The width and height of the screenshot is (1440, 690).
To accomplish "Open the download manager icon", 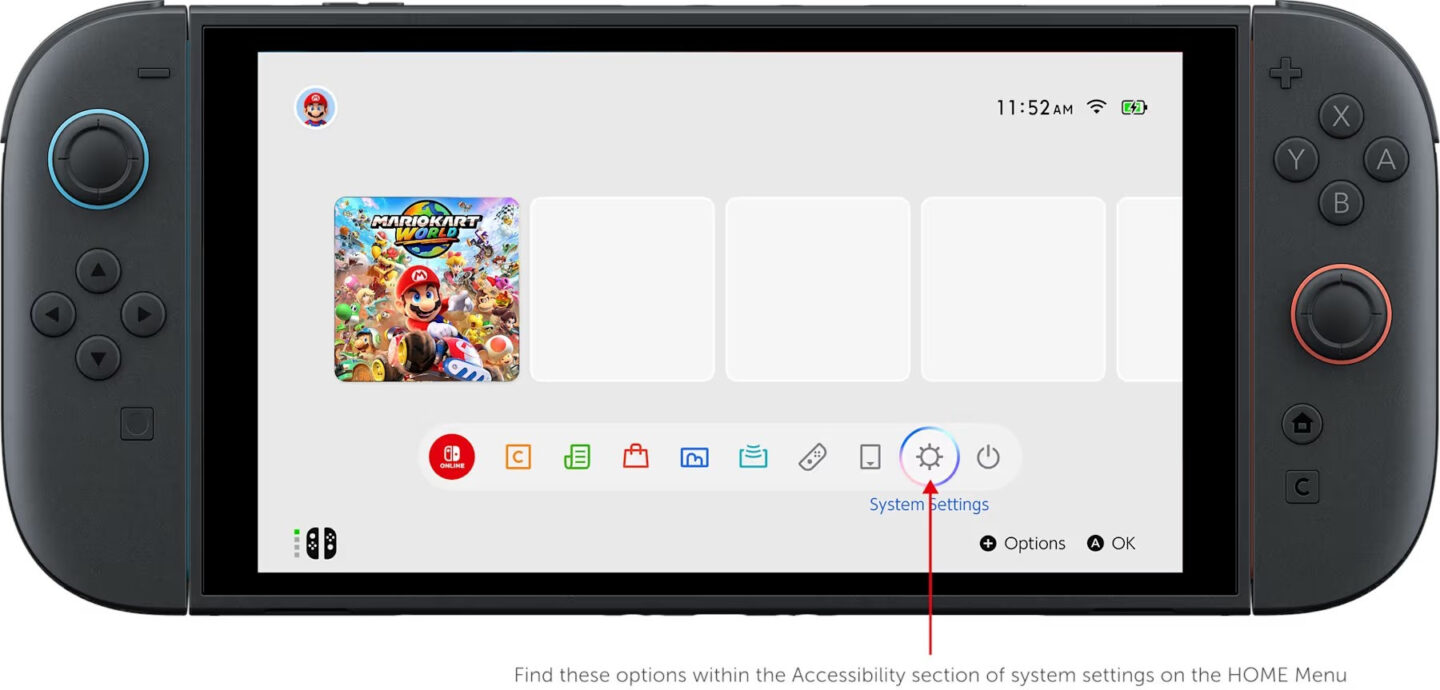I will click(869, 457).
